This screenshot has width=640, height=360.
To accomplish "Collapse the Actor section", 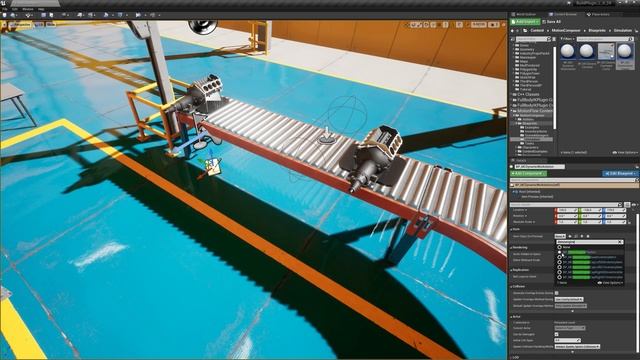I will 511,316.
